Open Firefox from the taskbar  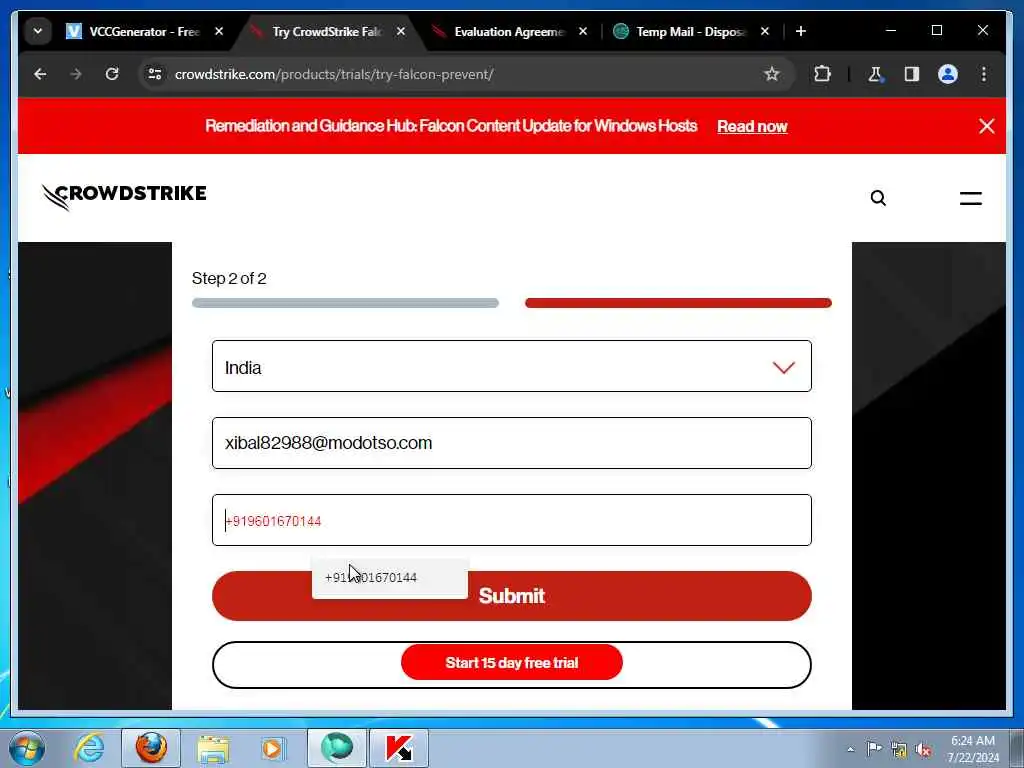tap(151, 748)
